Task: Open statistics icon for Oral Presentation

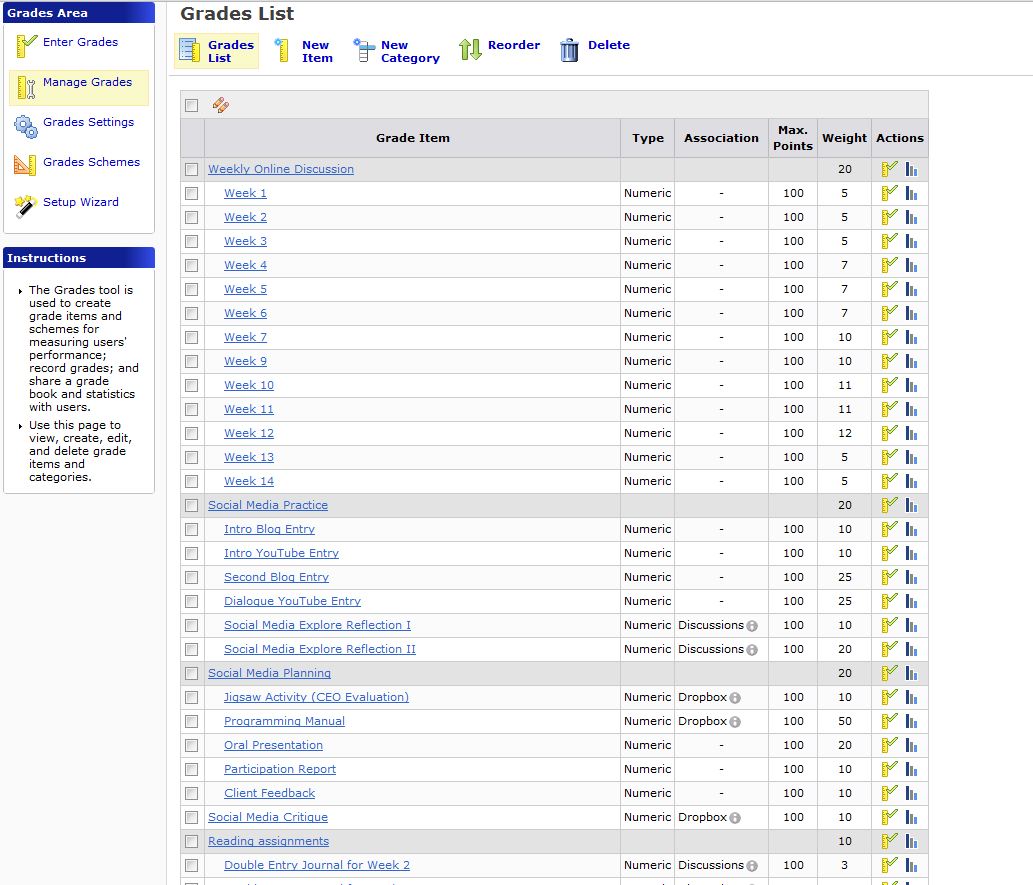Action: 911,745
